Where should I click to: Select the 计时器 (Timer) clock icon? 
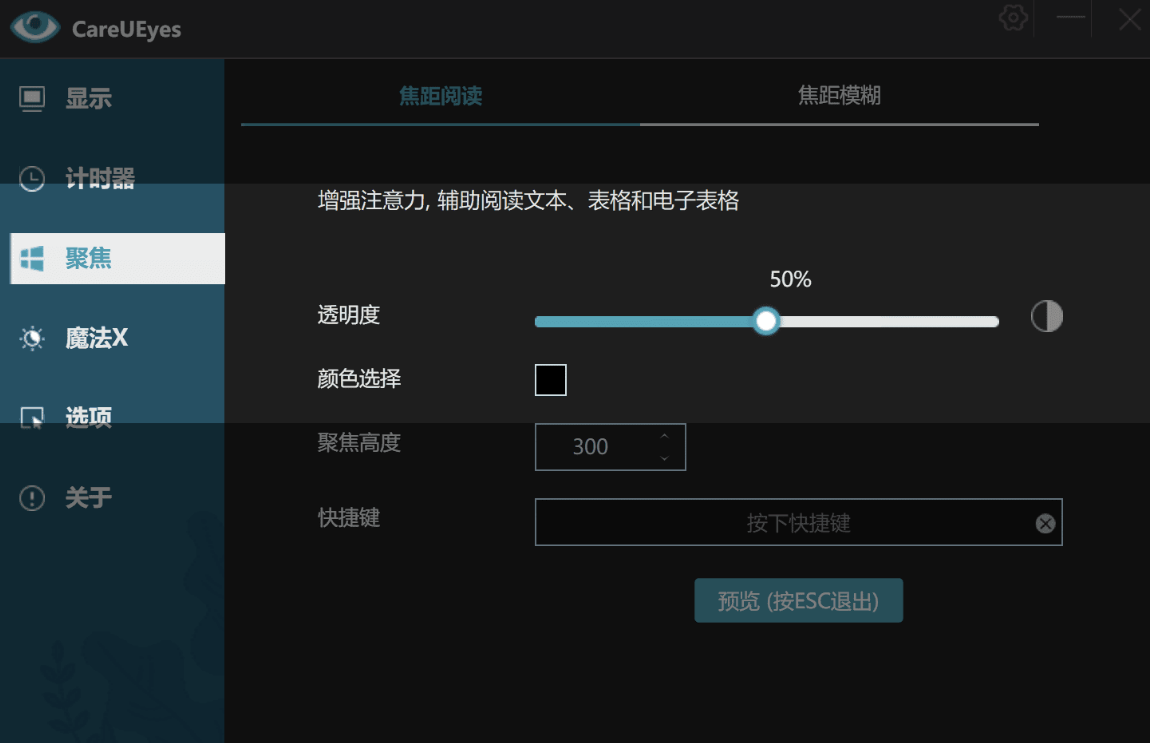pyautogui.click(x=31, y=177)
